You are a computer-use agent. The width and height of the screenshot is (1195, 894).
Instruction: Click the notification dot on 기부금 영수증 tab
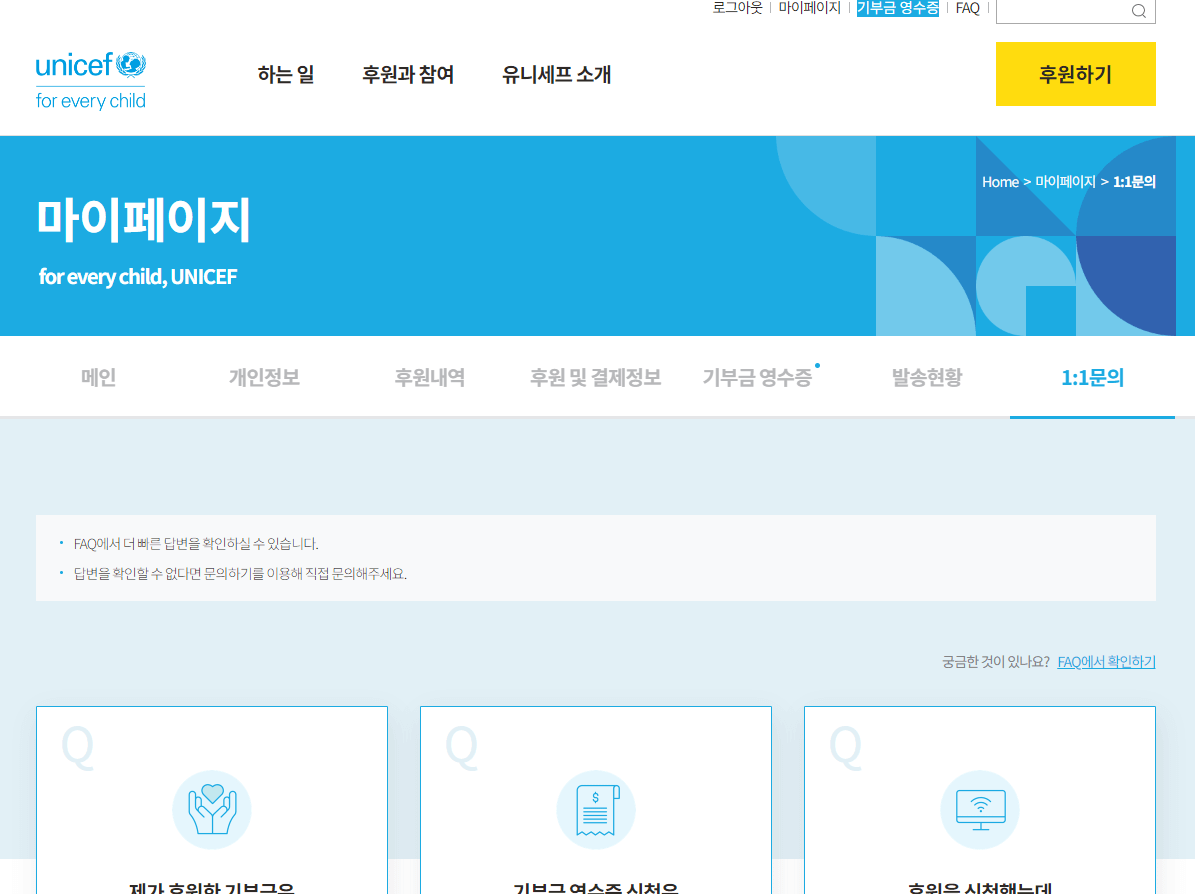(x=817, y=366)
